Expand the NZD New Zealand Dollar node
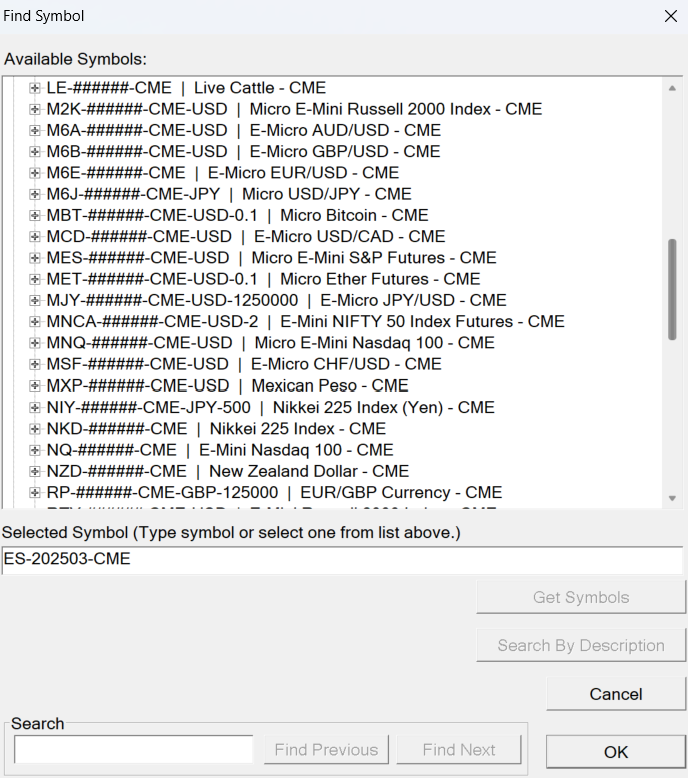The width and height of the screenshot is (688, 778). 34,471
